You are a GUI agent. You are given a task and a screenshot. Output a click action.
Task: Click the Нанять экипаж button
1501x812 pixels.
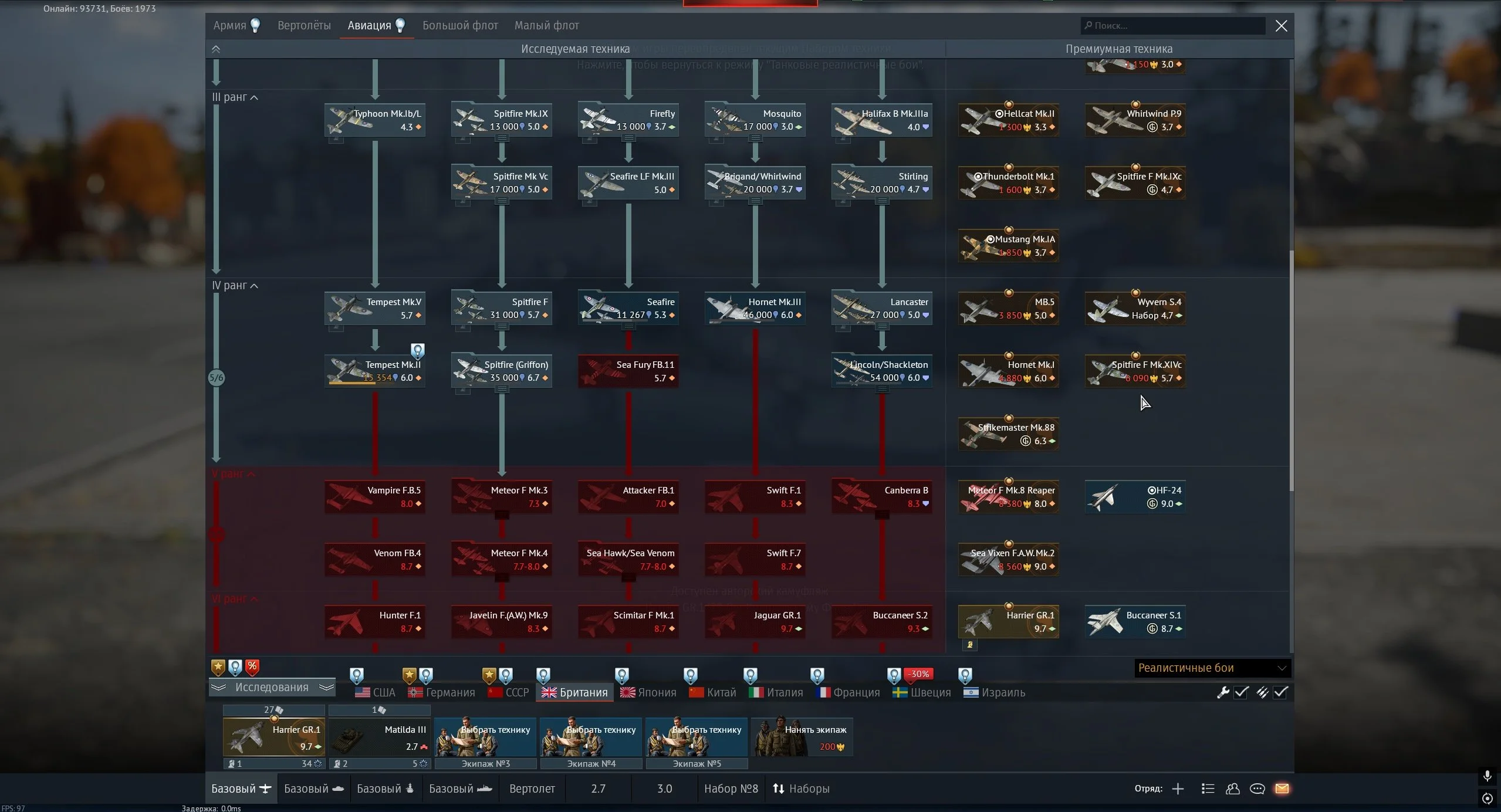[802, 737]
